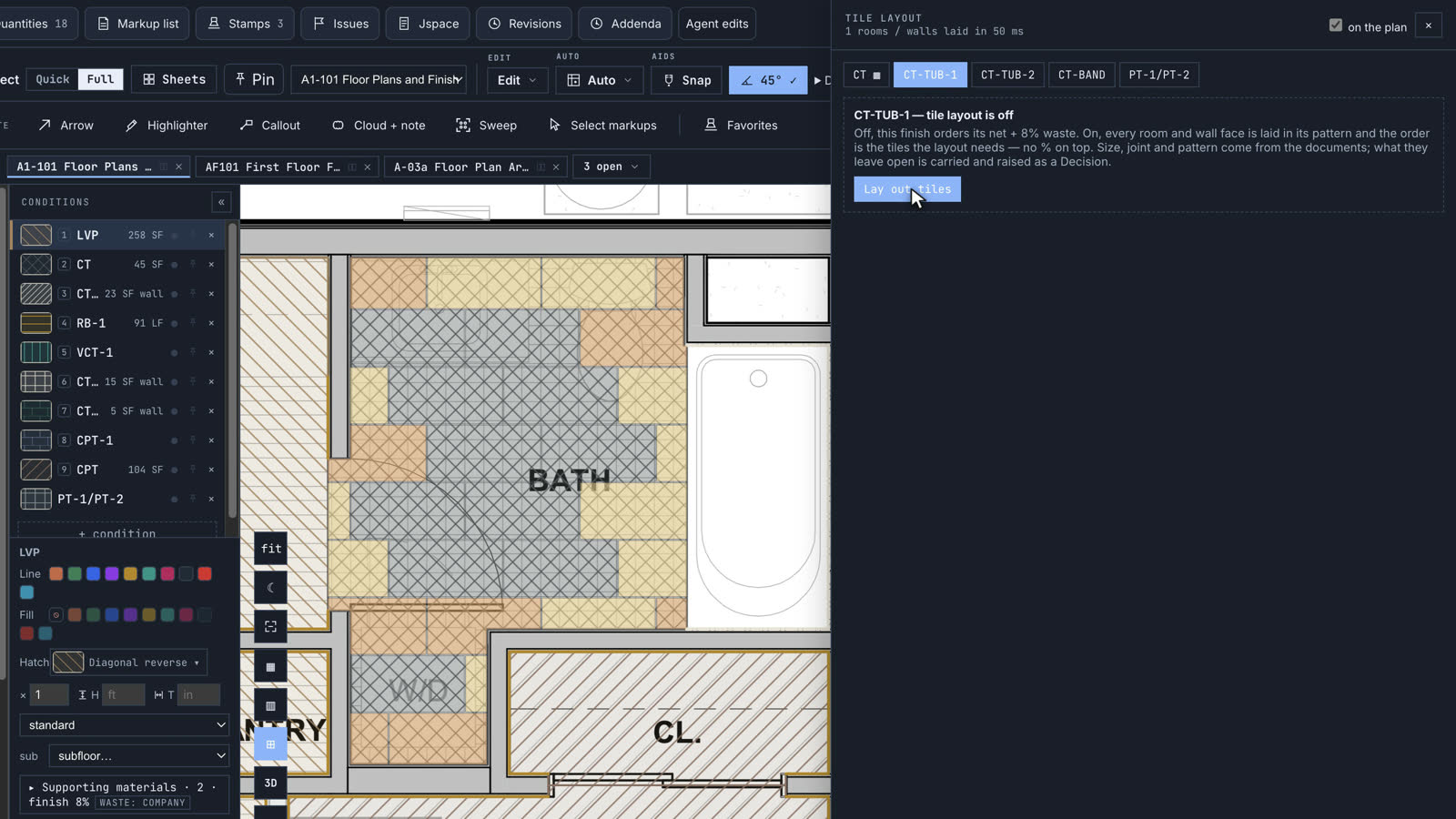Toggle Snap aid
Image resolution: width=1456 pixels, height=819 pixels.
click(687, 80)
